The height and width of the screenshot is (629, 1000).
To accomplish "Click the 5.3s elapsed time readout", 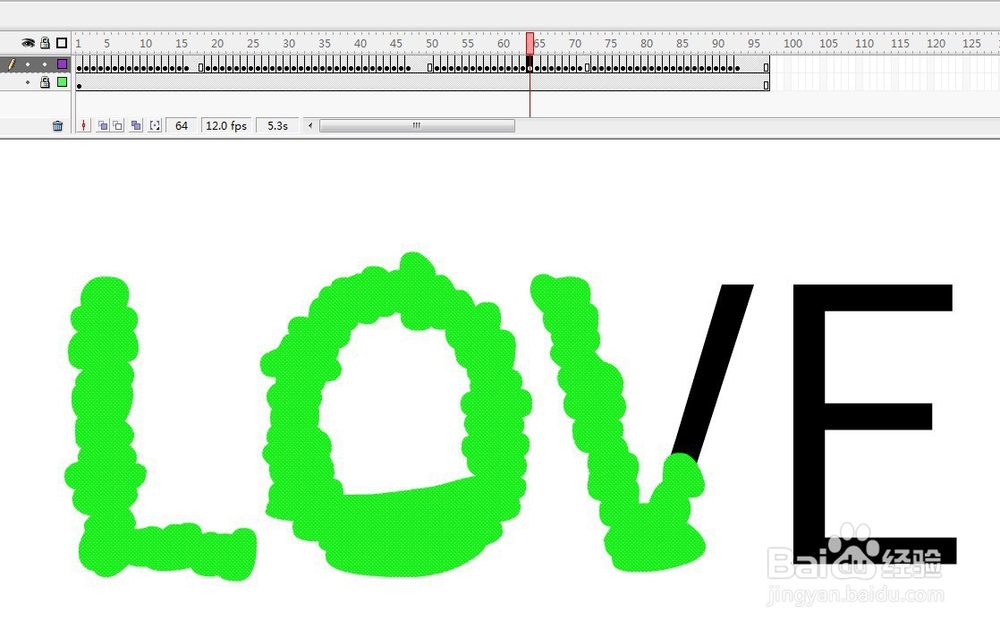I will coord(277,126).
